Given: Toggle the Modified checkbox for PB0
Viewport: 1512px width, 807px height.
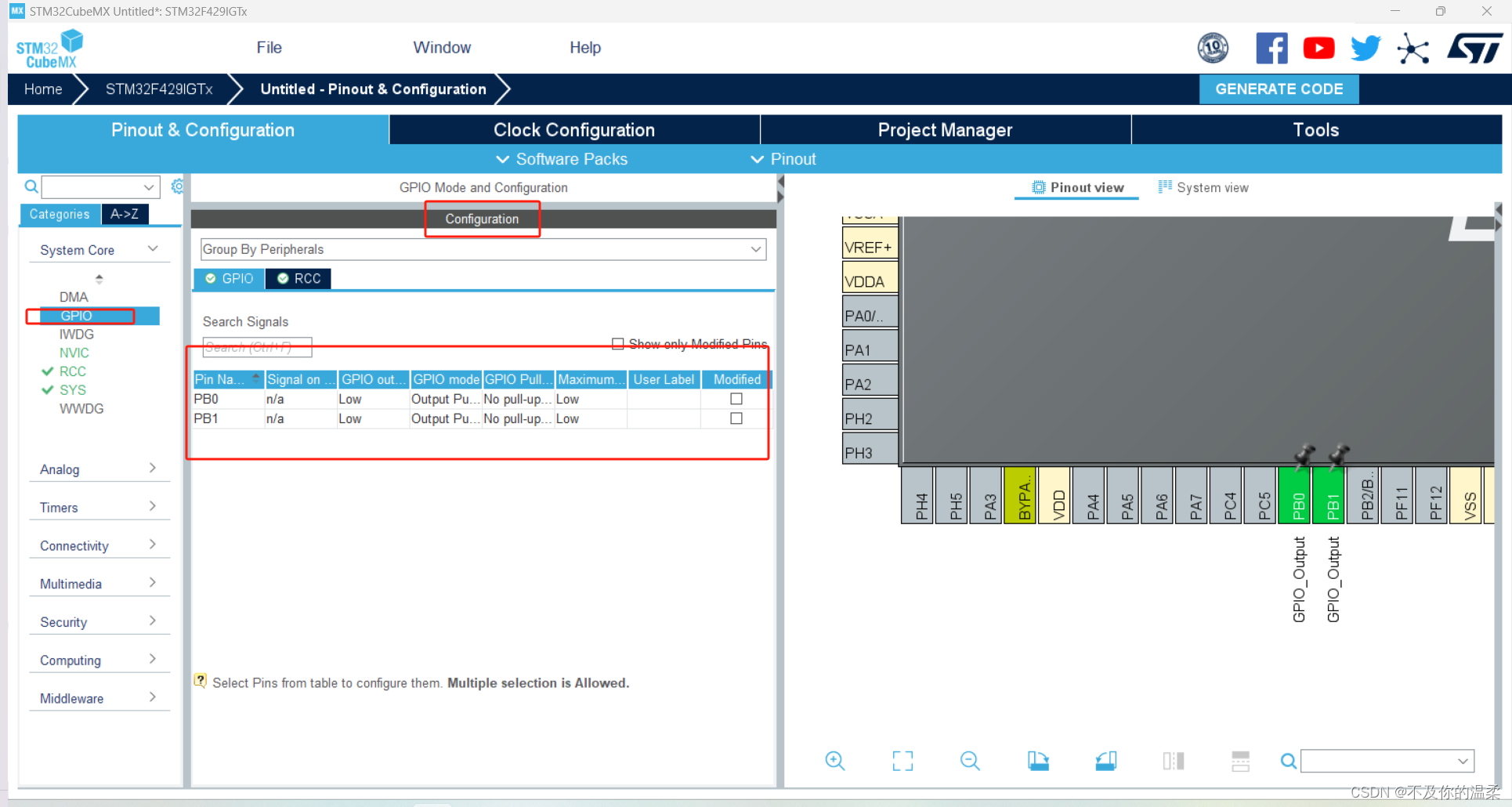Looking at the screenshot, I should coord(736,399).
